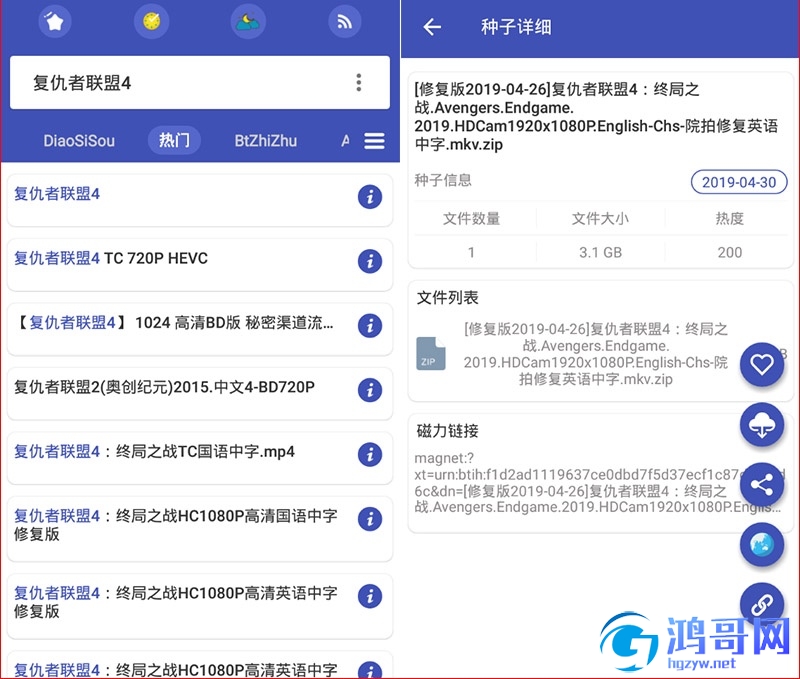
Task: Show info for 终局之战TC国语中字.mp4 result
Action: [370, 455]
